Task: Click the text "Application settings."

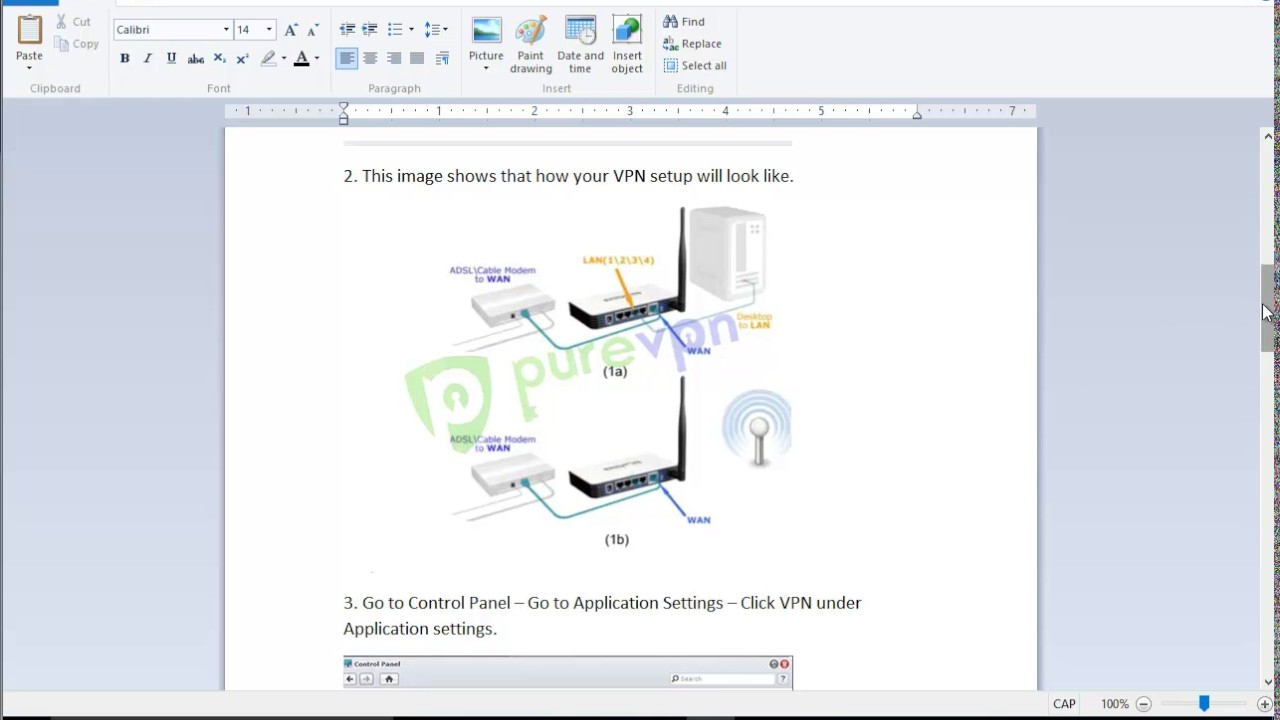Action: [x=420, y=629]
